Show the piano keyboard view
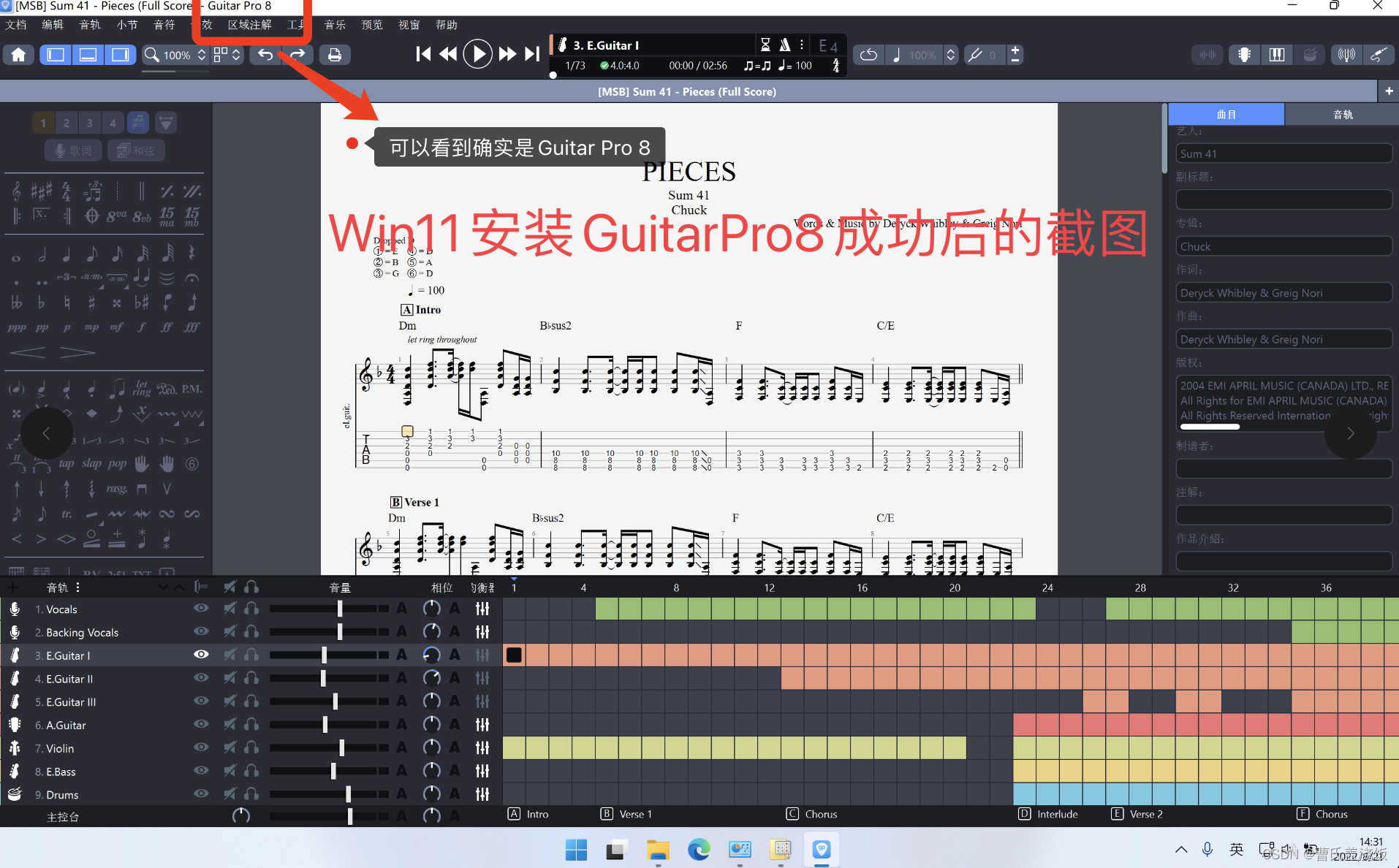Viewport: 1399px width, 868px height. coord(1276,55)
